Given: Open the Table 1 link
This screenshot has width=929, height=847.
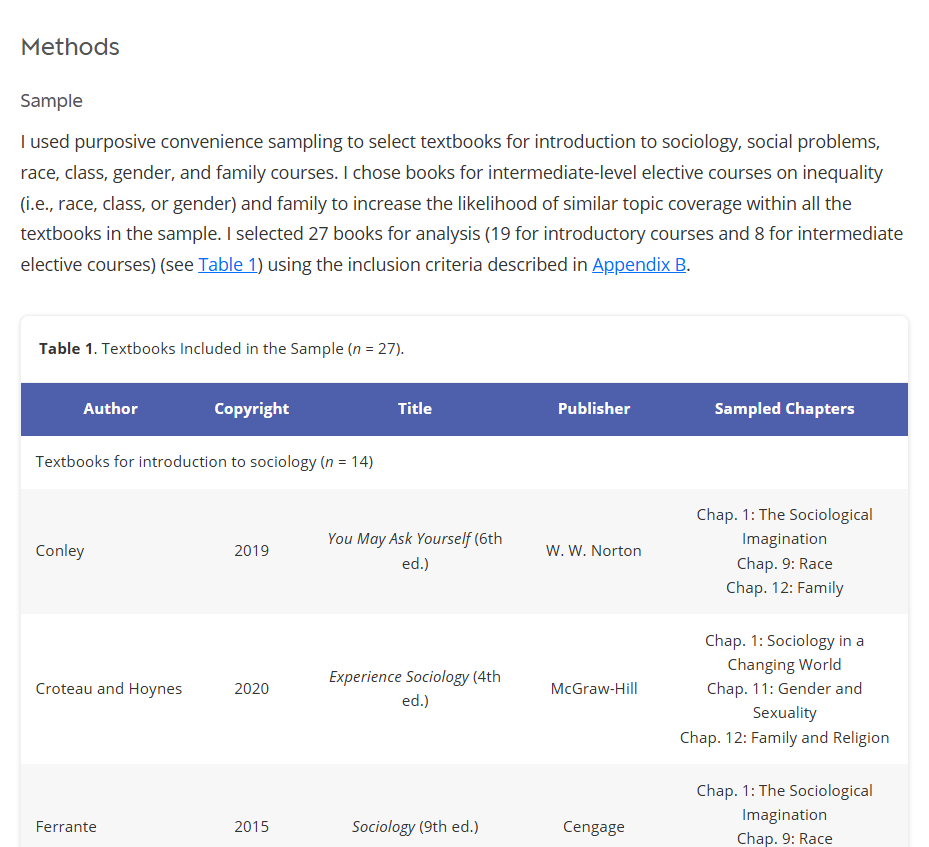Looking at the screenshot, I should point(227,265).
